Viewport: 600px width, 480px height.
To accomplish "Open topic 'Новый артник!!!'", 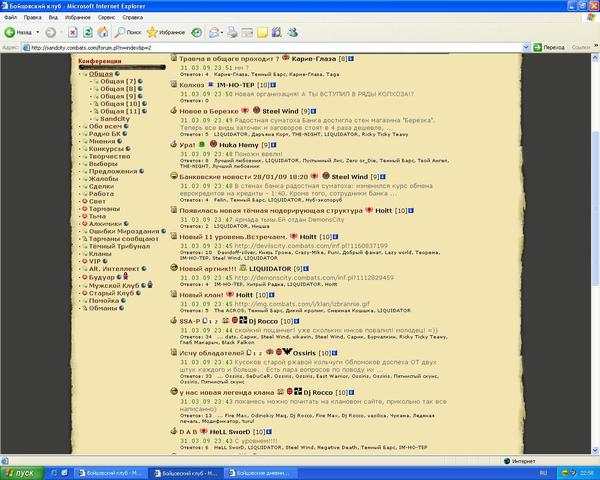I will [x=208, y=269].
